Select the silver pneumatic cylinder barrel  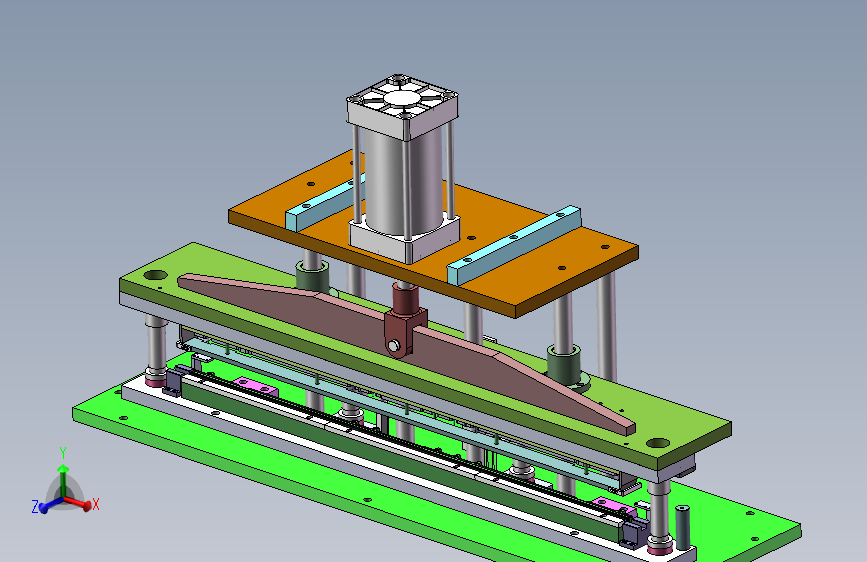coord(404,180)
